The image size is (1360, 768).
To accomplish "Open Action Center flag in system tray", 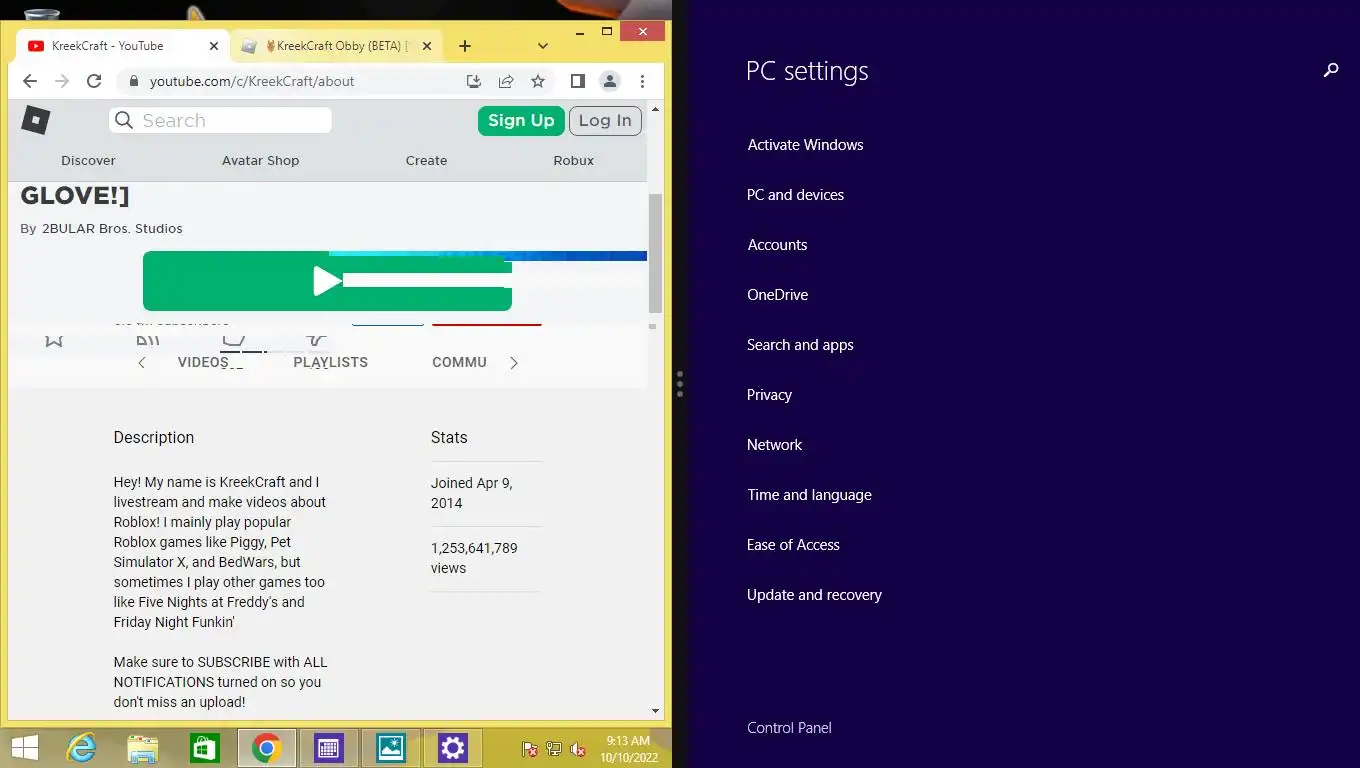I will click(531, 749).
